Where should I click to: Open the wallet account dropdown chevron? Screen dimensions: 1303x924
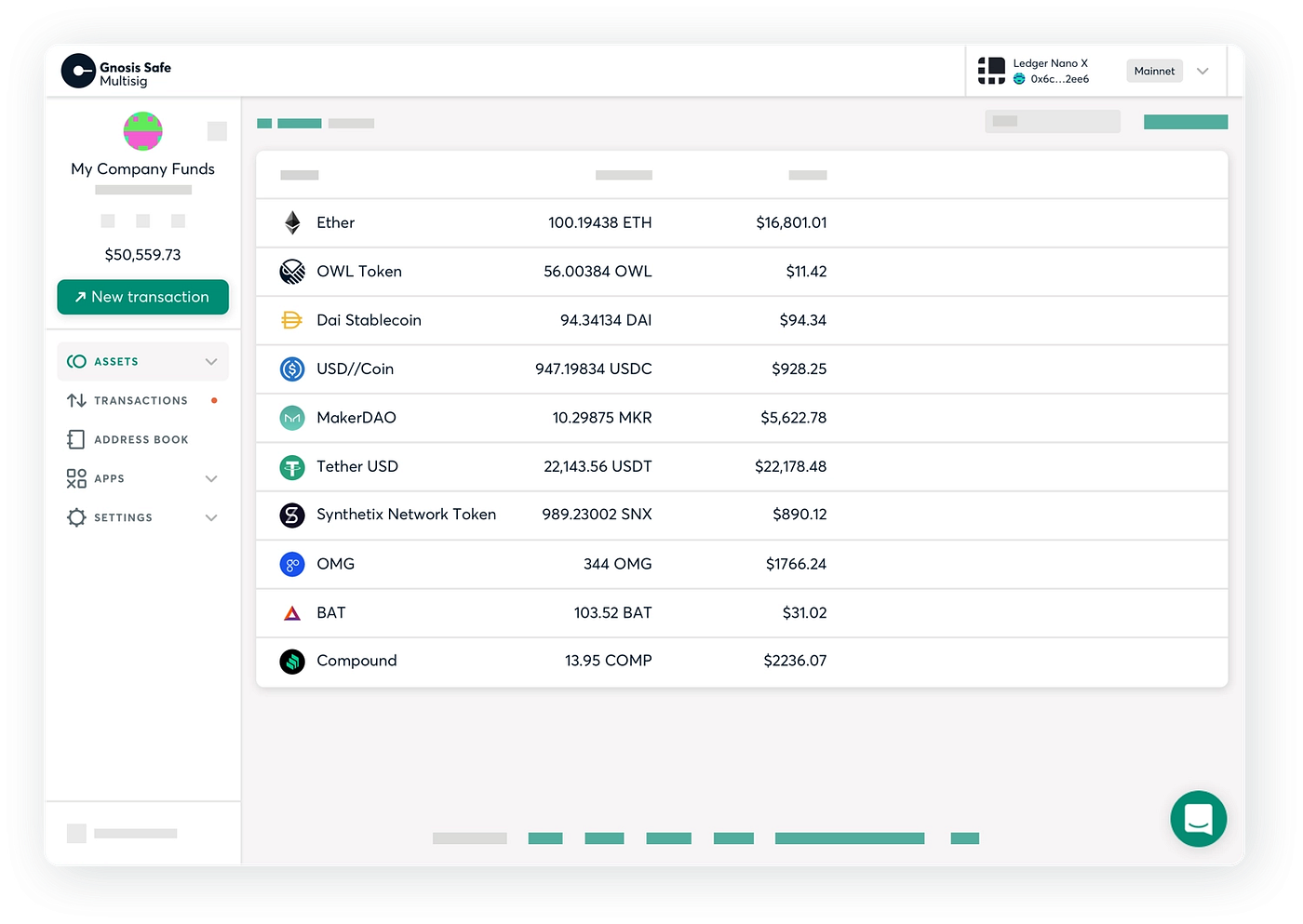click(1202, 71)
